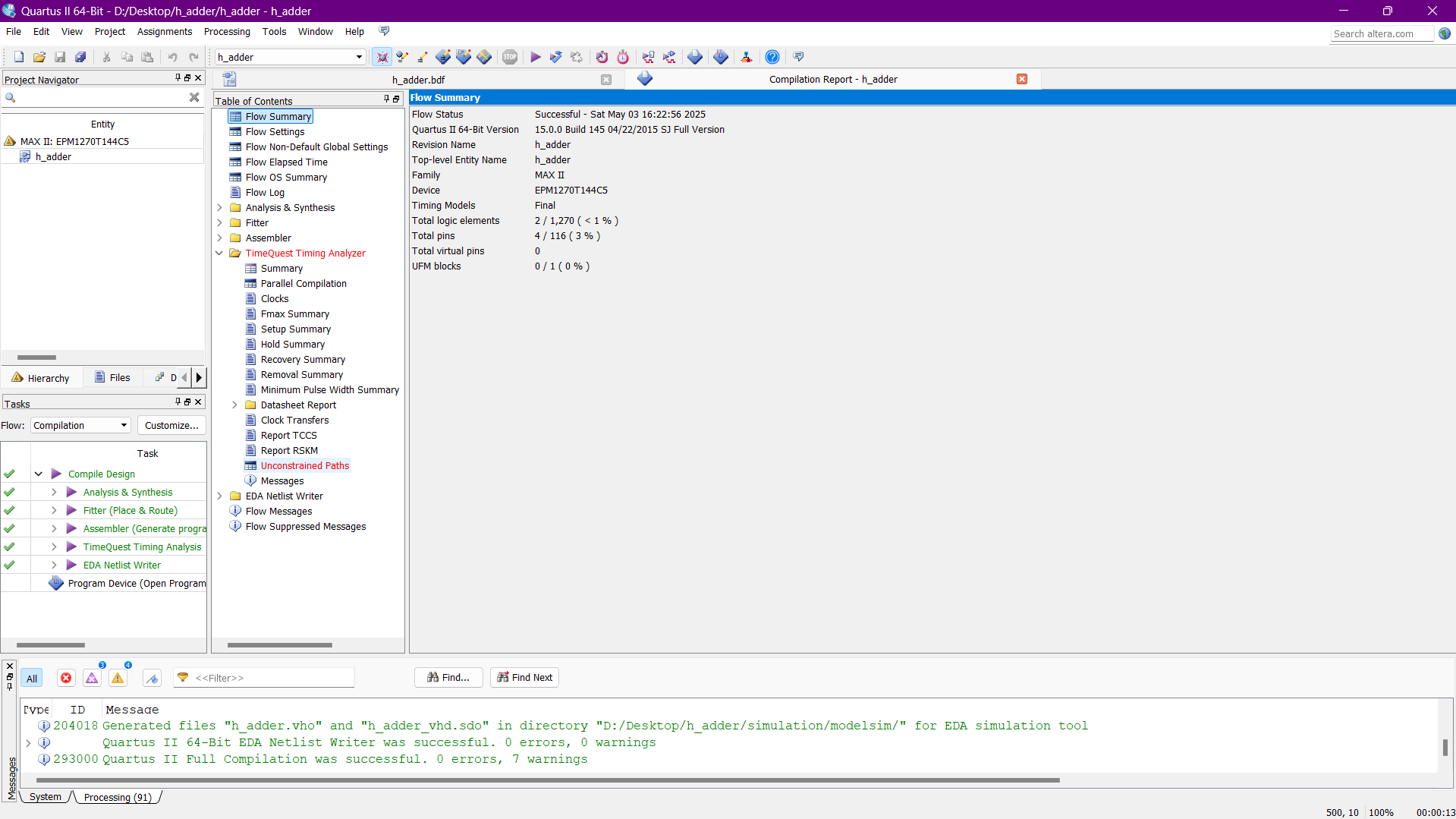
Task: Click the Find... button
Action: tap(448, 677)
